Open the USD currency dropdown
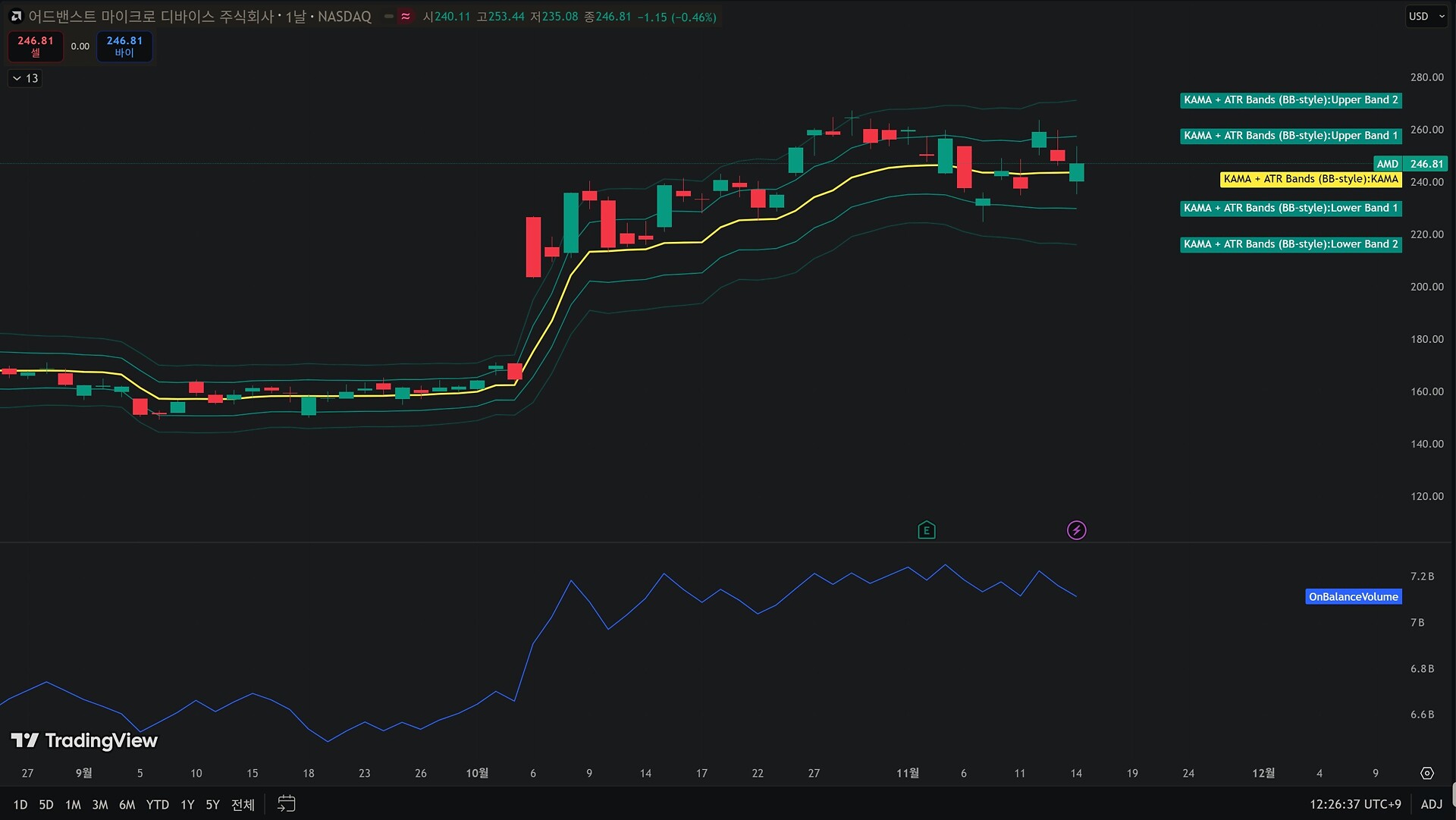 point(1426,16)
